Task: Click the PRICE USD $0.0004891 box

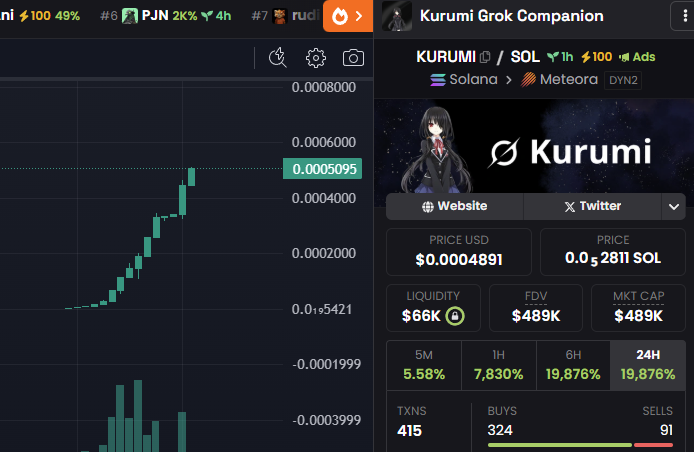Action: (459, 252)
